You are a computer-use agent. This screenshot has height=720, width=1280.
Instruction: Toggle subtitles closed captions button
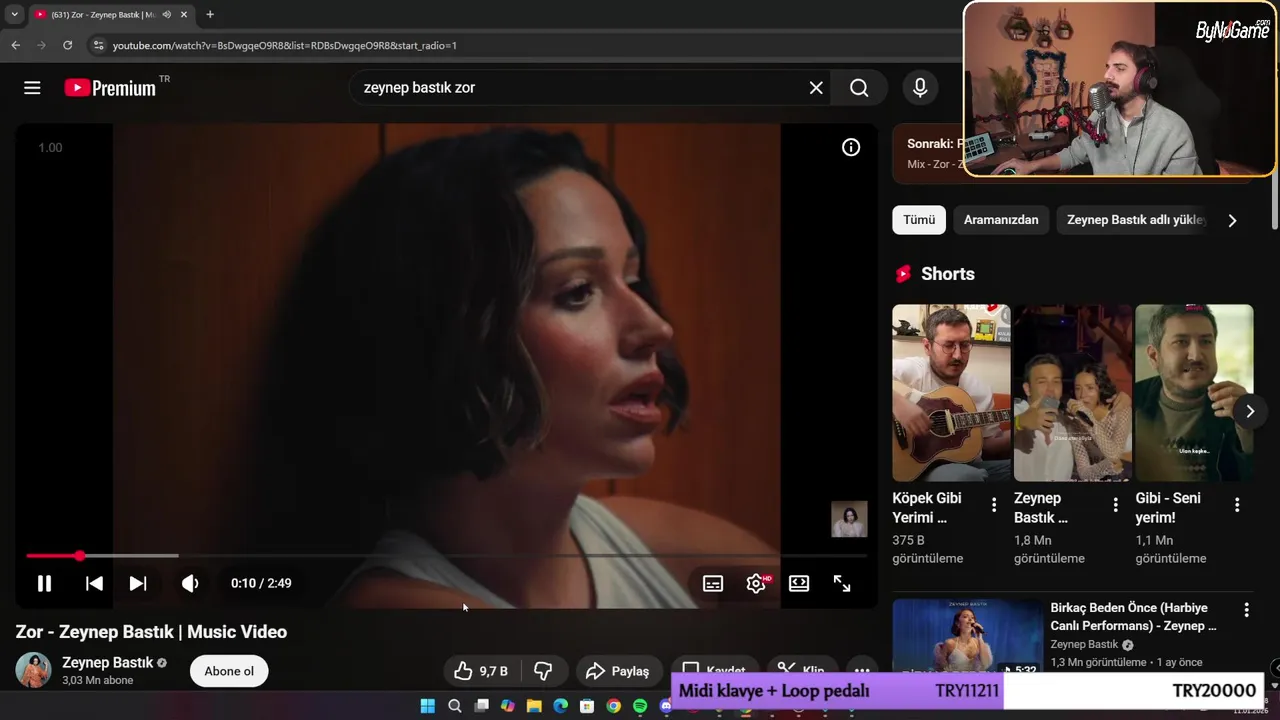[x=713, y=583]
